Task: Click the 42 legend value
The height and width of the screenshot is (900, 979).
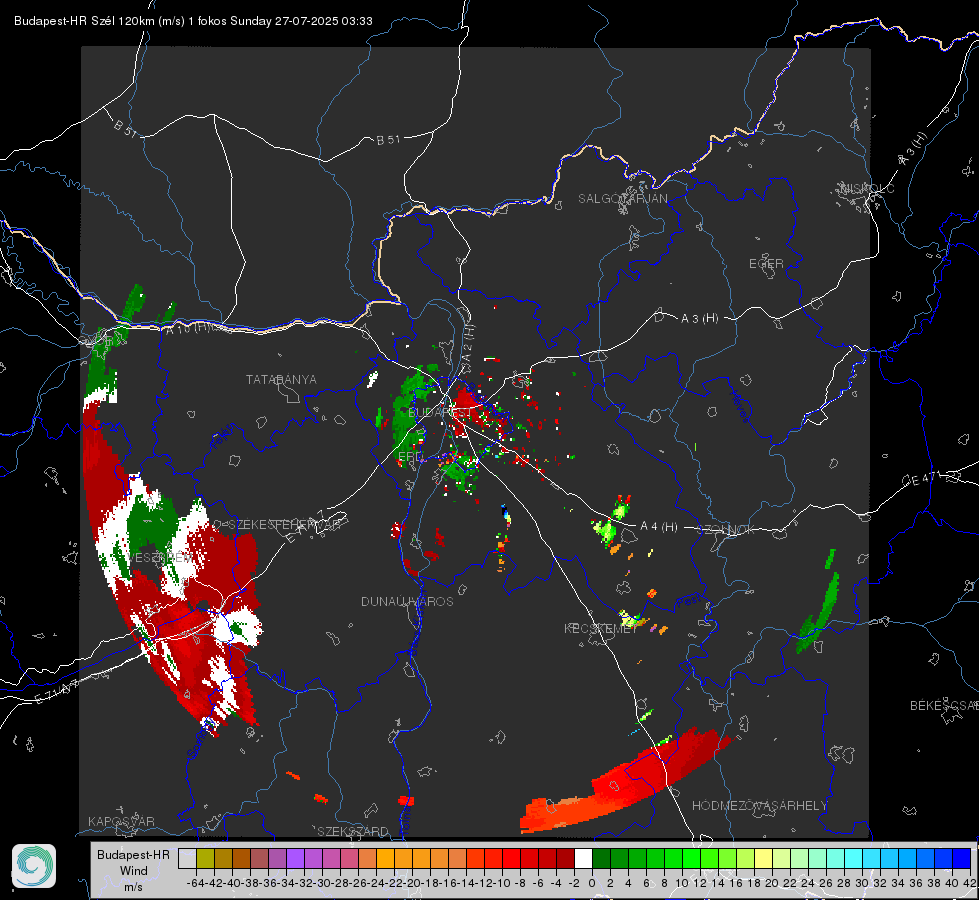Action: pyautogui.click(x=970, y=883)
